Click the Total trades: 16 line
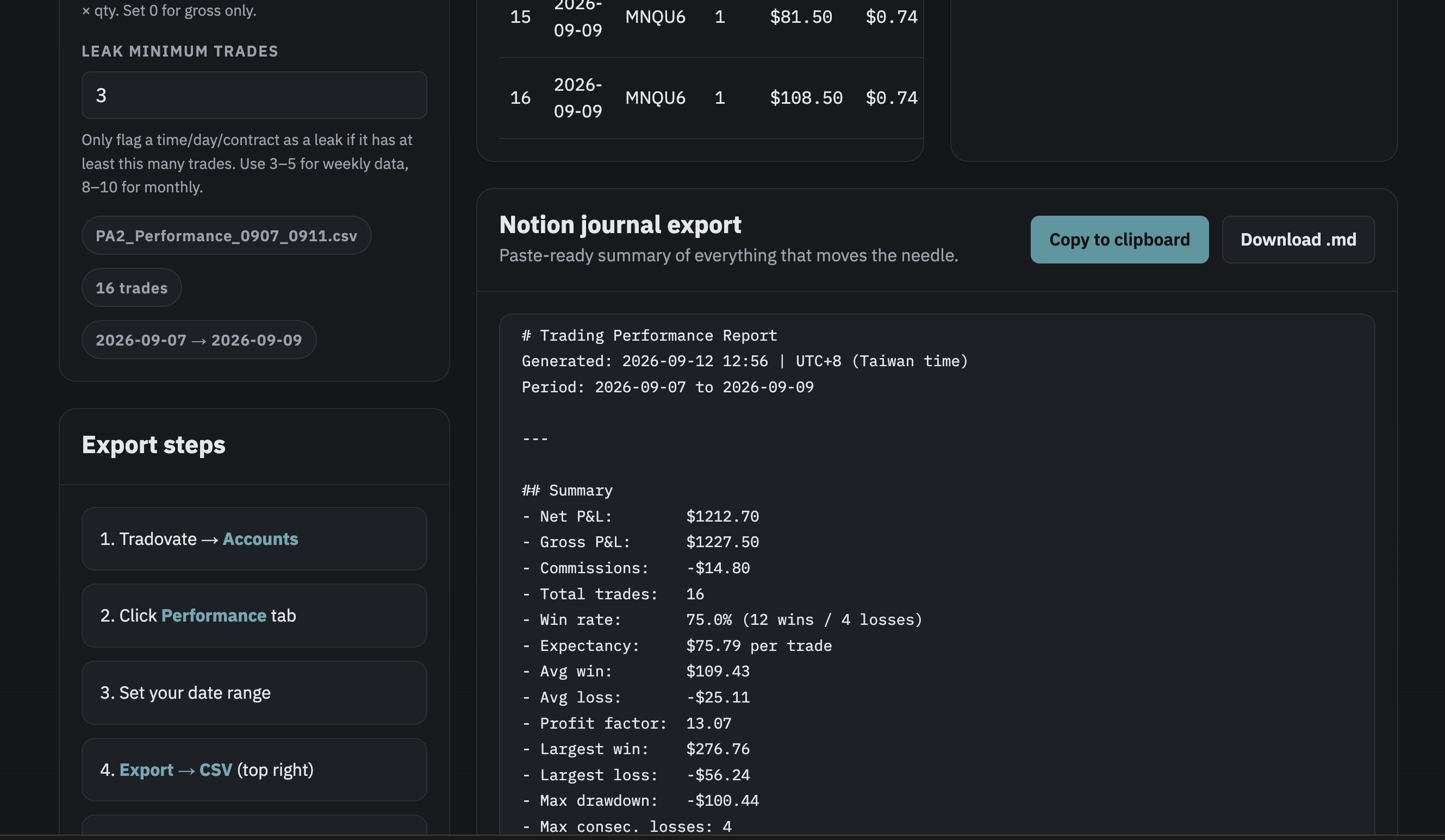This screenshot has width=1445, height=840. click(x=612, y=594)
